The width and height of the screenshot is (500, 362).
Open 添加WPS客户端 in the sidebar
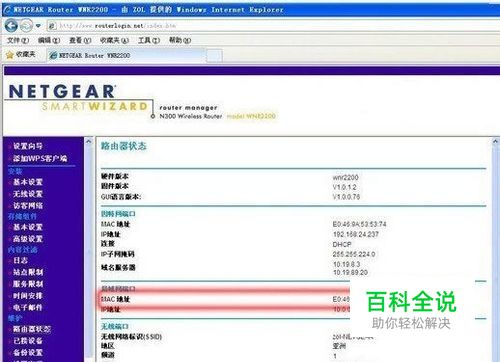[x=40, y=158]
